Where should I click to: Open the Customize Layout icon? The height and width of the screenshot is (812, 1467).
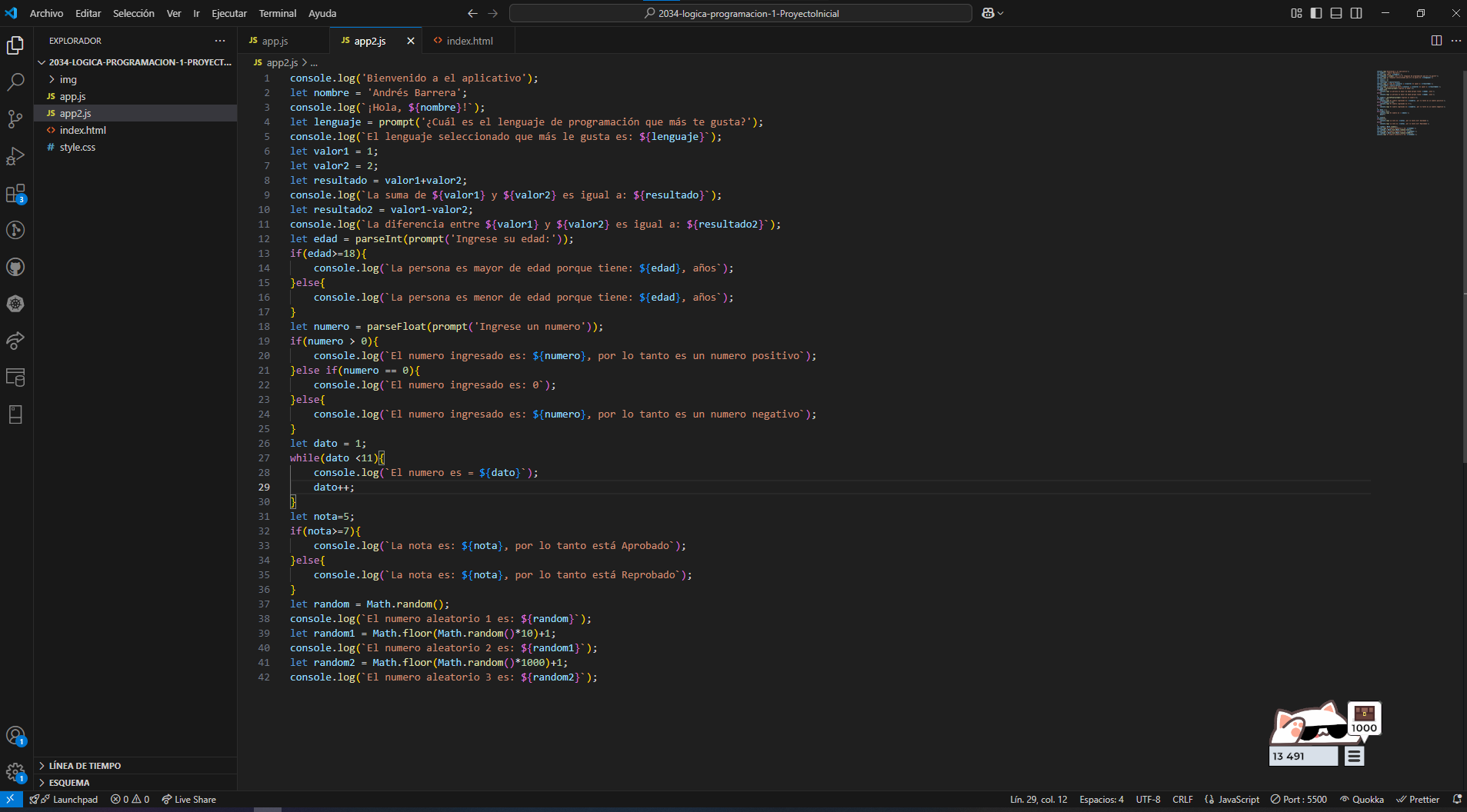1296,13
